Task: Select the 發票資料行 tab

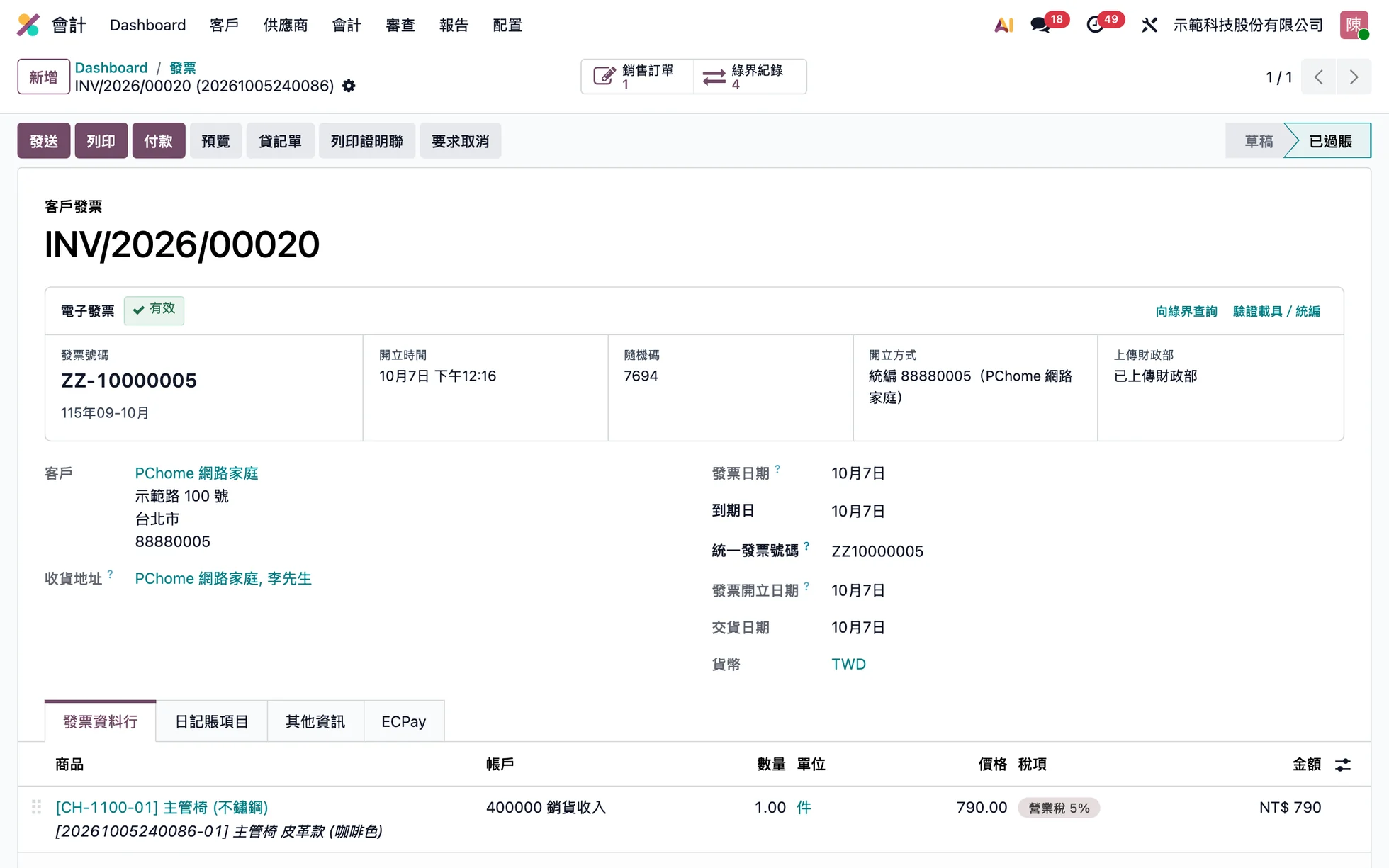Action: (x=100, y=721)
